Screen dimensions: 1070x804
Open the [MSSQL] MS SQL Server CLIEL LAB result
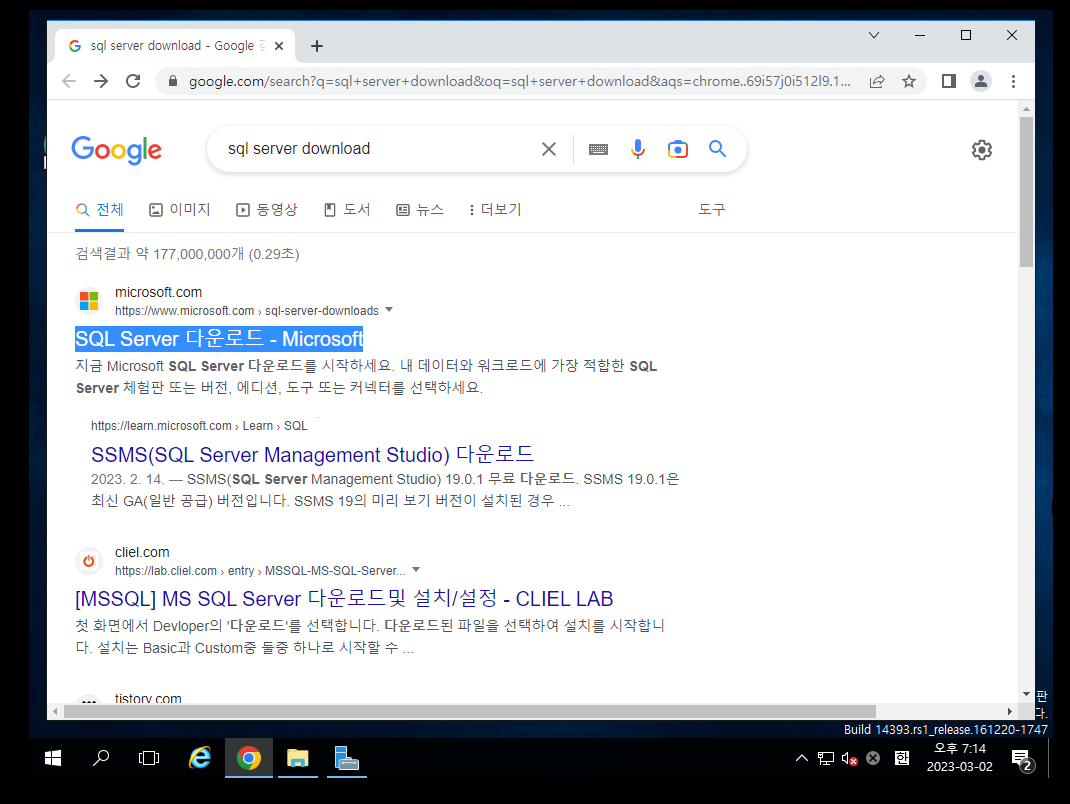(344, 599)
